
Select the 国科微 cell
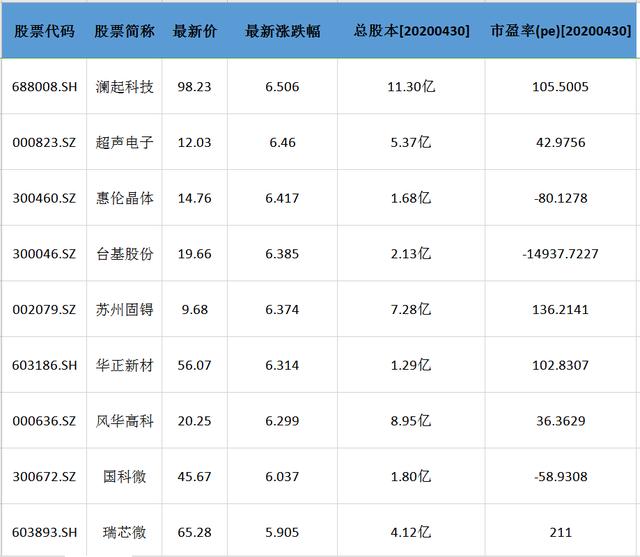(124, 477)
